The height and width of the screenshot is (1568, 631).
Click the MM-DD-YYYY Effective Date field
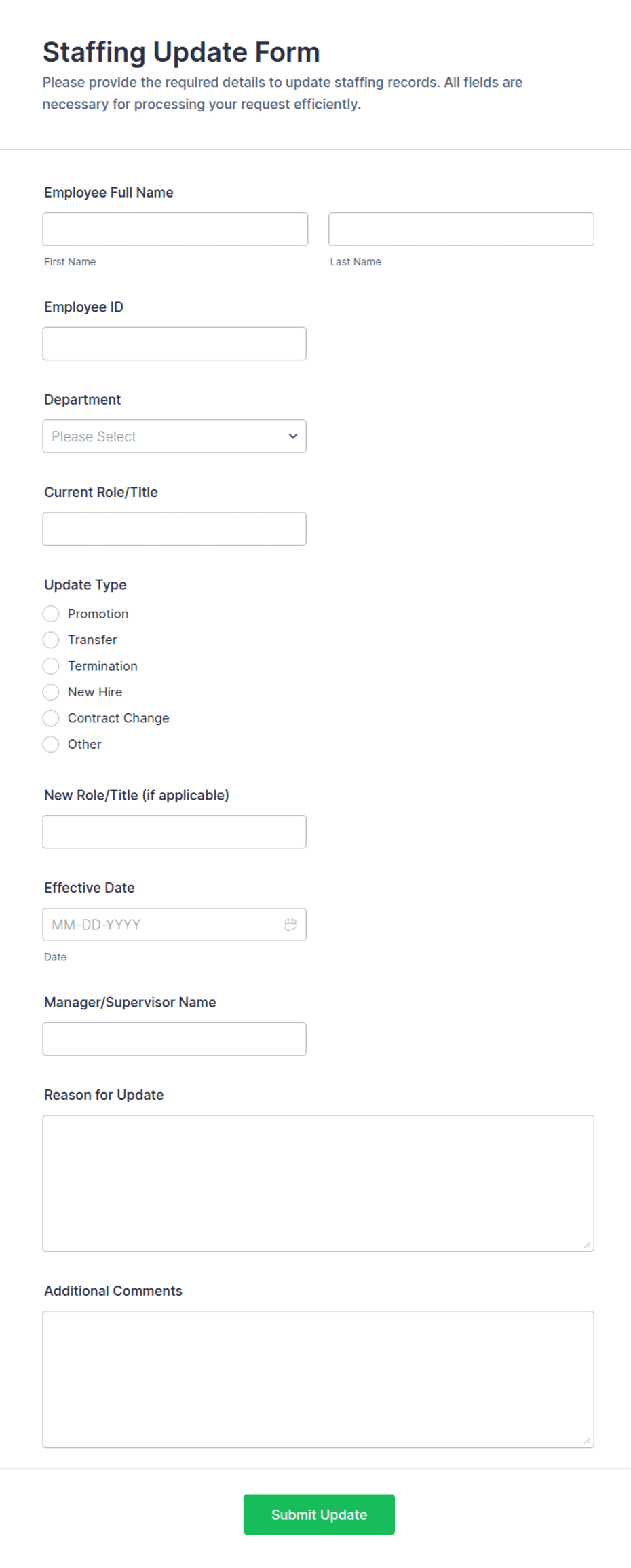tap(174, 925)
